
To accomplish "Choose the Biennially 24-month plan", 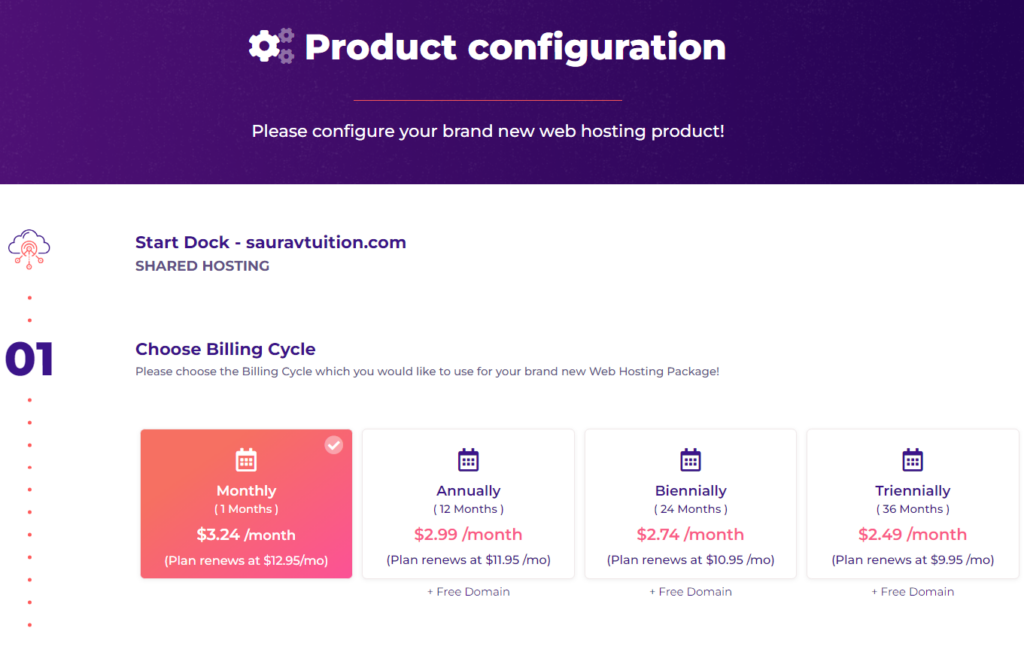I will coord(690,503).
